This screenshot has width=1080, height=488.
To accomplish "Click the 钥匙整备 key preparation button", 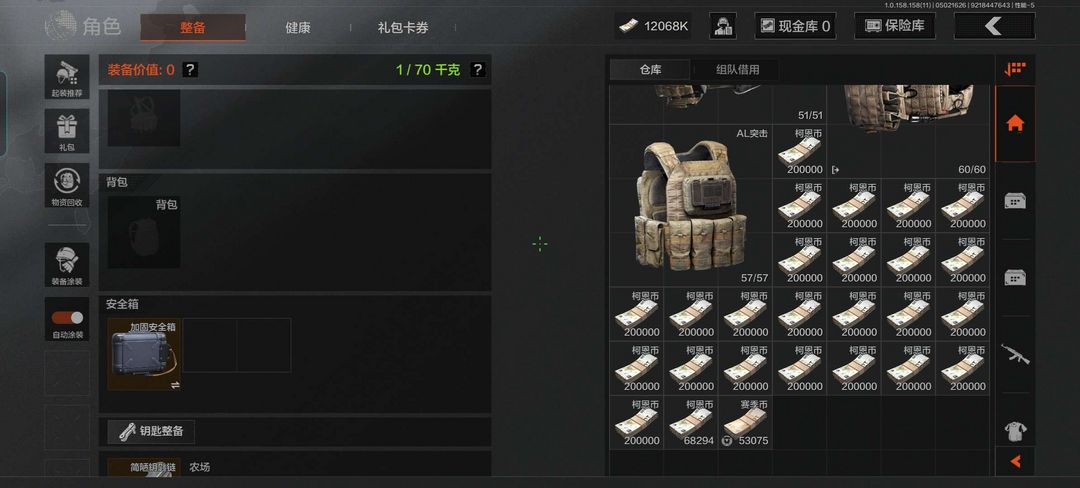I will click(151, 432).
